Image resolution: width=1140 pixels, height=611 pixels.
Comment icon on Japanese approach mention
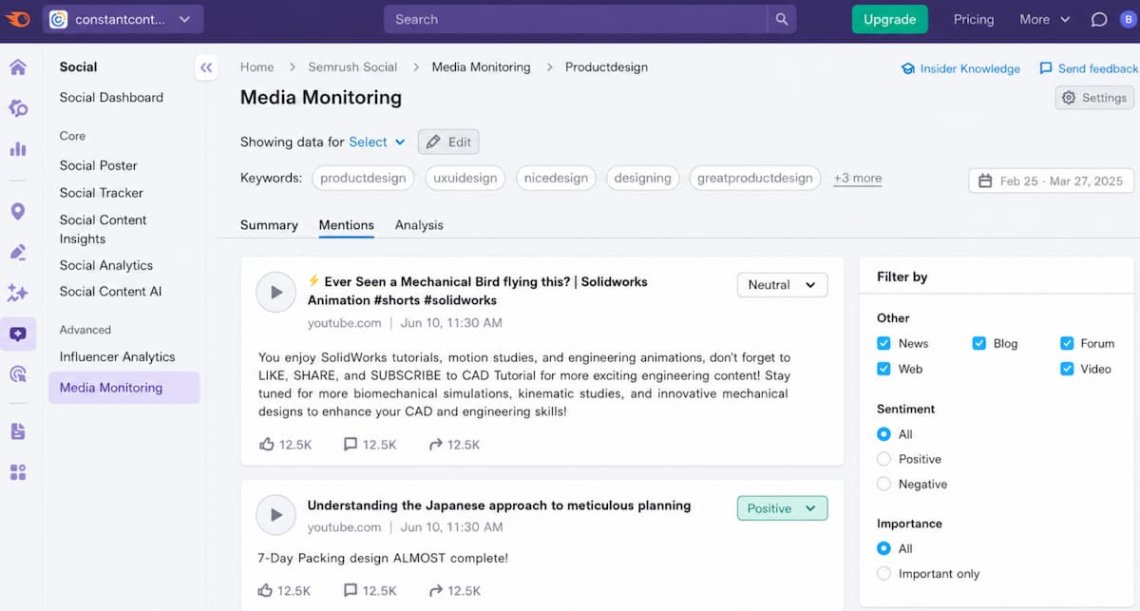tap(350, 591)
